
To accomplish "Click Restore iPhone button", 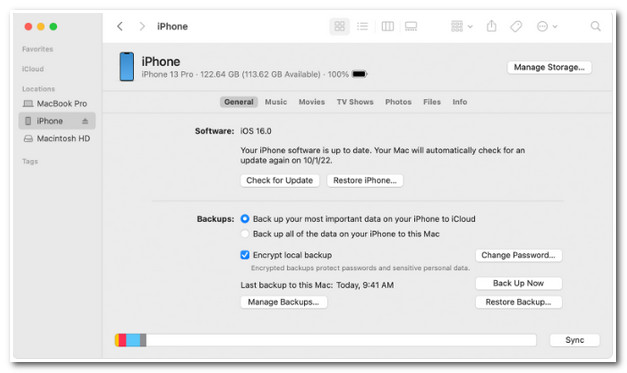I will pyautogui.click(x=365, y=180).
